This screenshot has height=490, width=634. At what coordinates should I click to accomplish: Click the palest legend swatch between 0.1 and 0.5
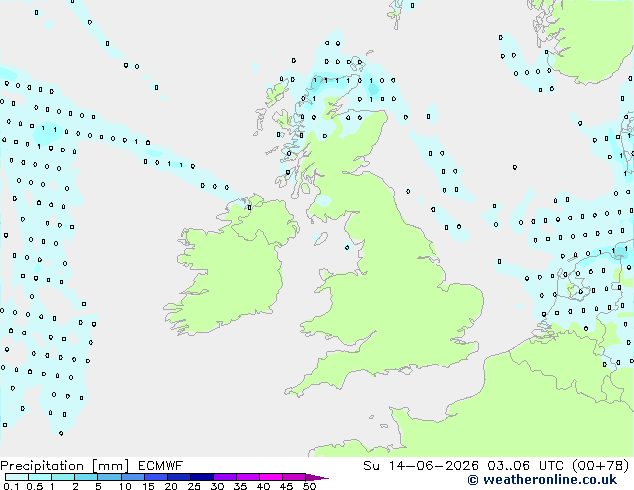click(x=17, y=477)
